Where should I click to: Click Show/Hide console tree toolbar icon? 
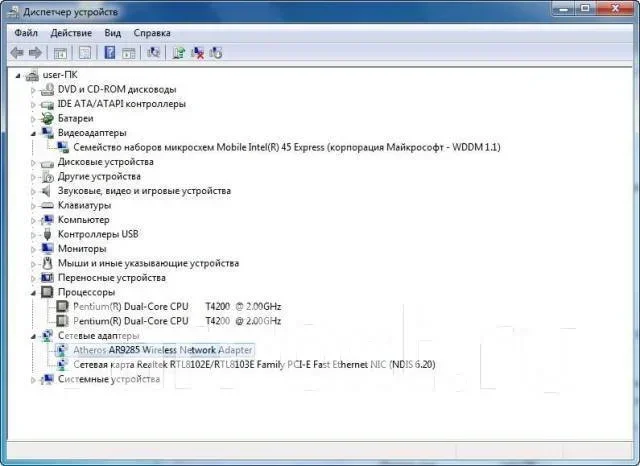pyautogui.click(x=60, y=53)
